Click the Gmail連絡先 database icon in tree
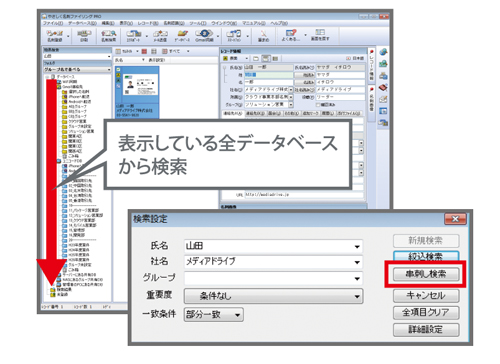500x364 pixels. [x=59, y=86]
